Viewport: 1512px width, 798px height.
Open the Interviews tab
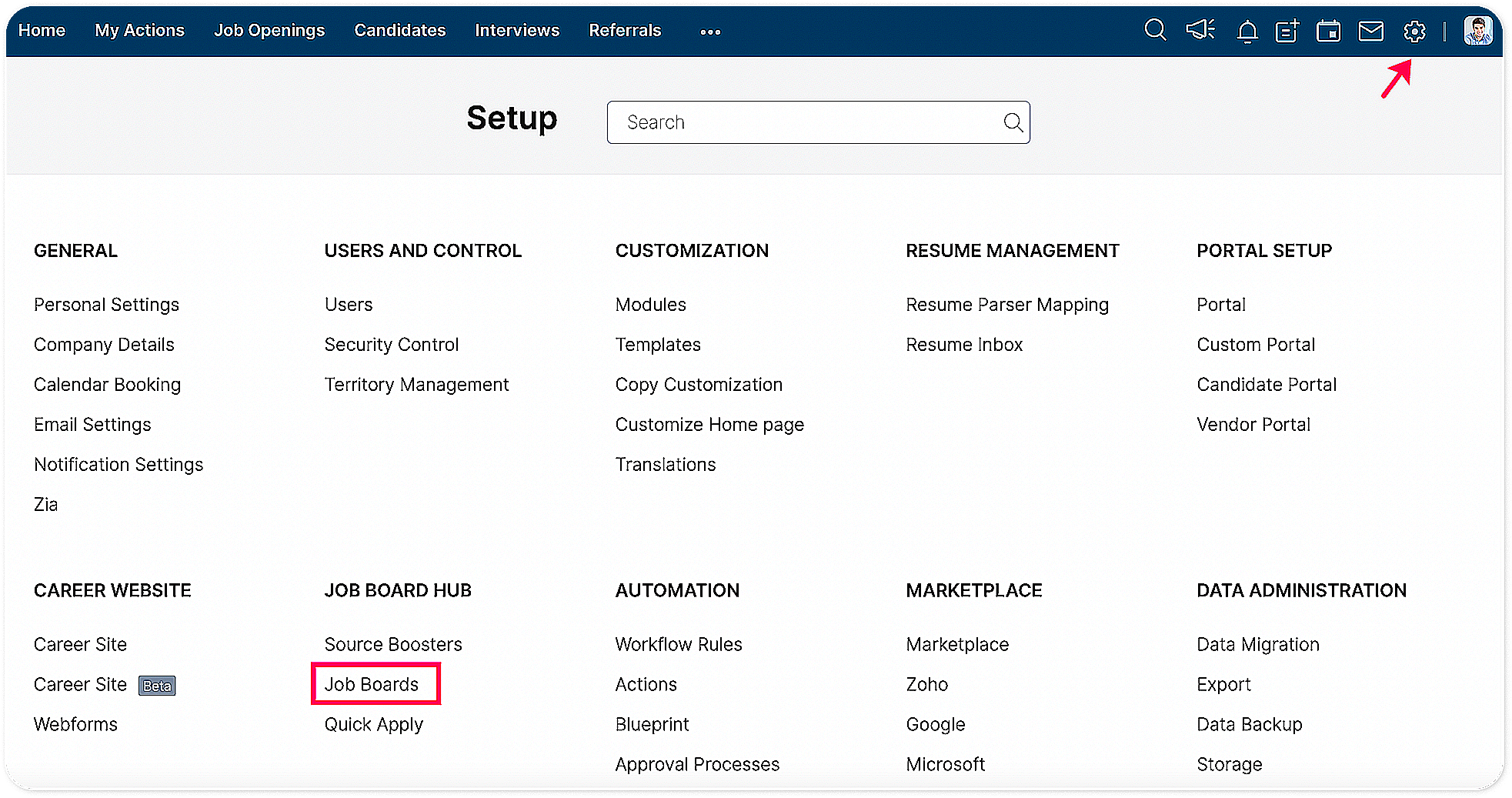[516, 30]
